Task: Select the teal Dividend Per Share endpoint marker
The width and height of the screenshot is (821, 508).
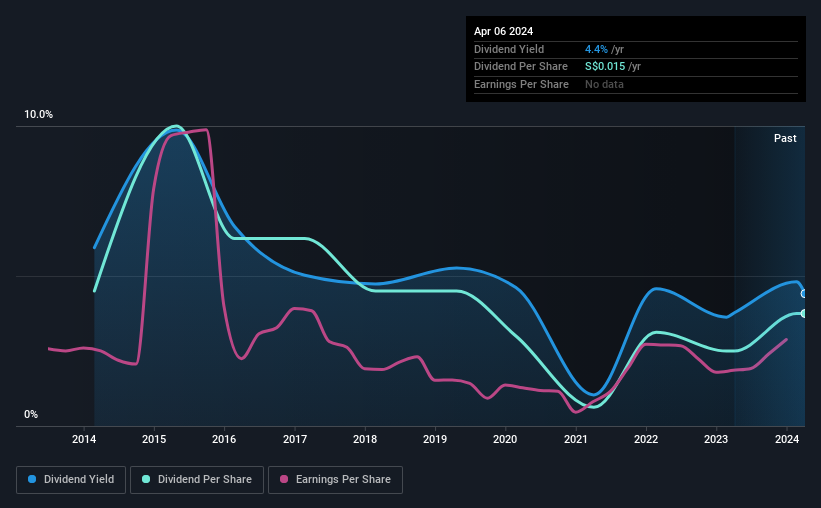Action: tap(804, 313)
